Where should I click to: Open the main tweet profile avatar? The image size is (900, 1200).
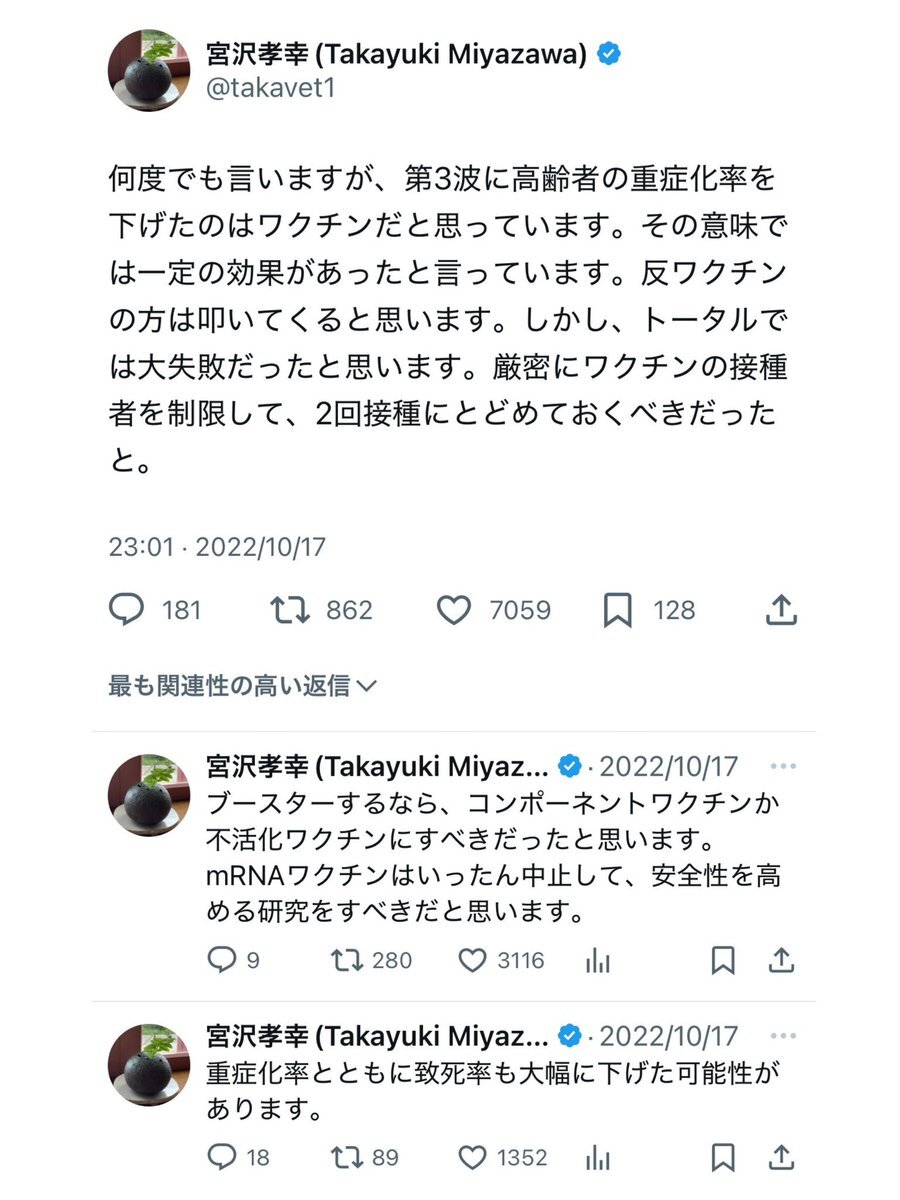(148, 70)
